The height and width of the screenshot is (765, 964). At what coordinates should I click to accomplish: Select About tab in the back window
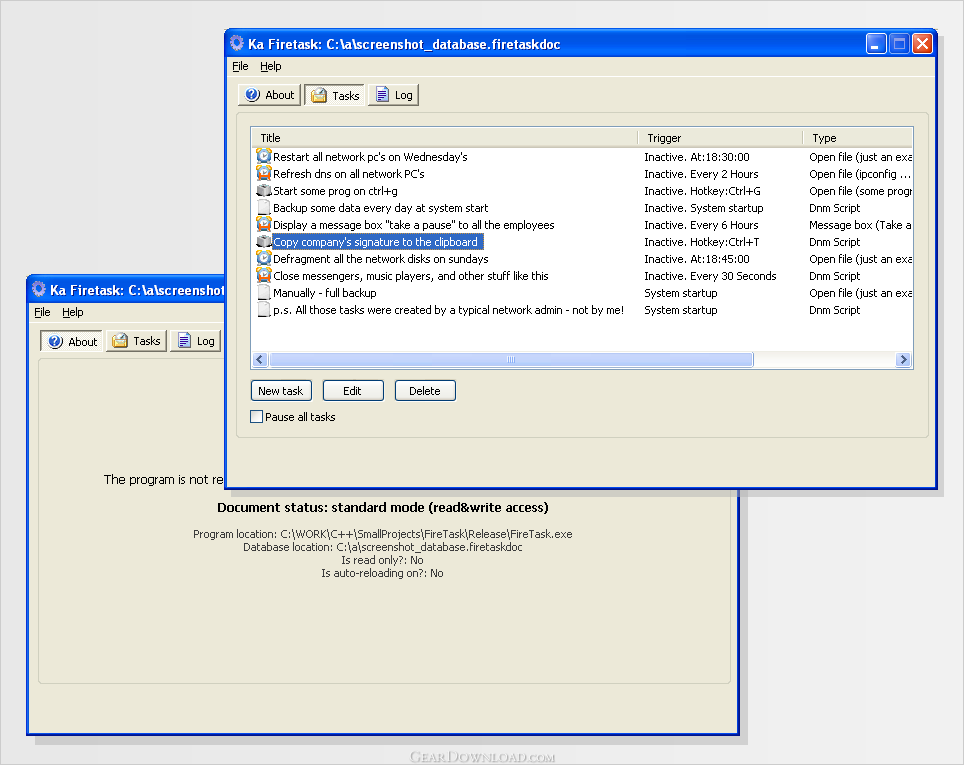coord(72,341)
